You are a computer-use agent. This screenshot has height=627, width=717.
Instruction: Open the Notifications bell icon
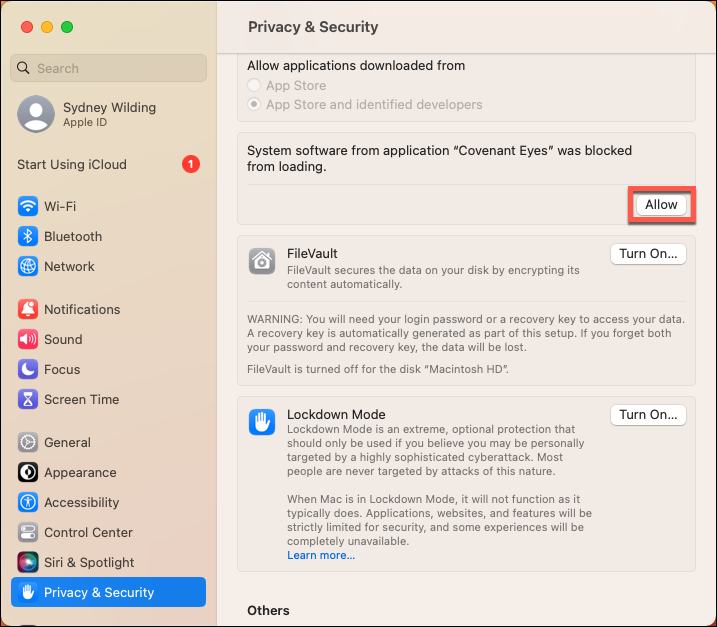(x=27, y=310)
